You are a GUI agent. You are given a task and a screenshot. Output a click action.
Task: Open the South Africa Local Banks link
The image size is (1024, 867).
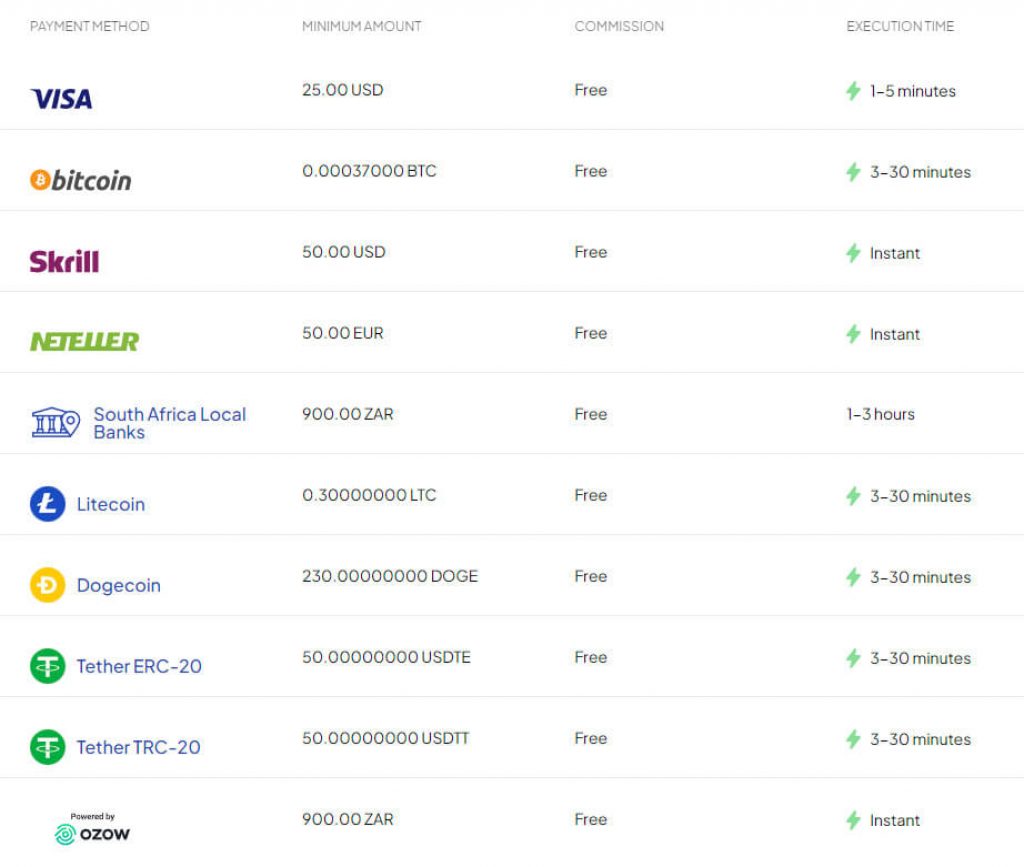[169, 423]
